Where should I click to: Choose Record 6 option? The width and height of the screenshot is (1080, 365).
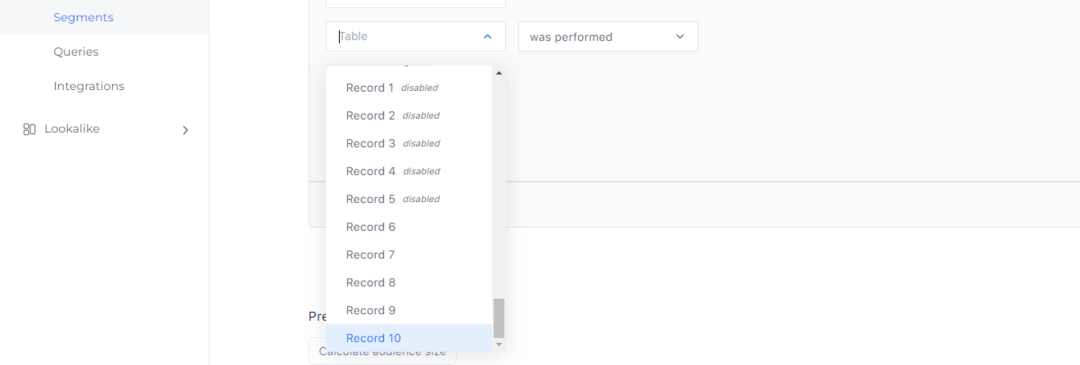[409, 227]
